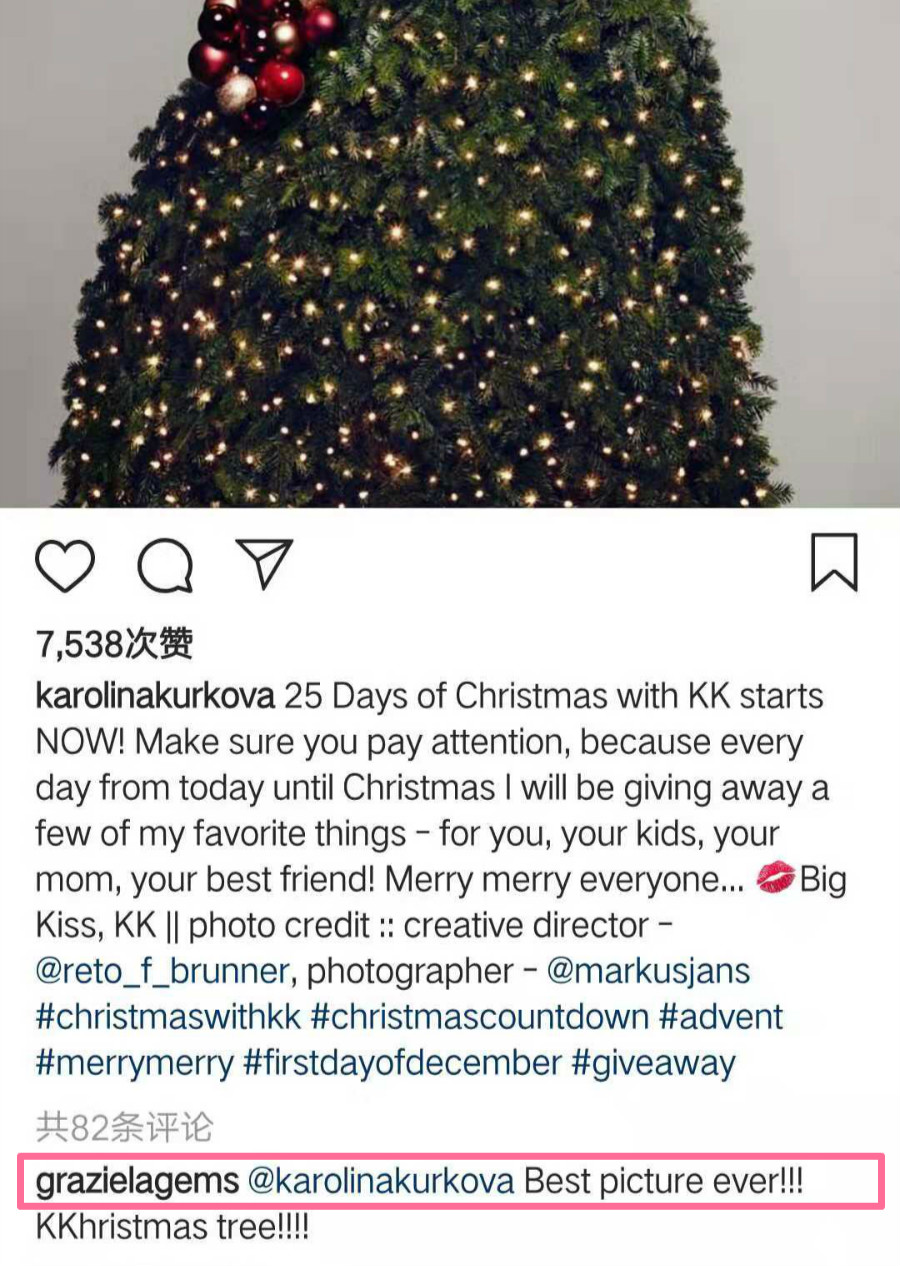
Task: Open @markusjans photographer mention
Action: coord(648,971)
